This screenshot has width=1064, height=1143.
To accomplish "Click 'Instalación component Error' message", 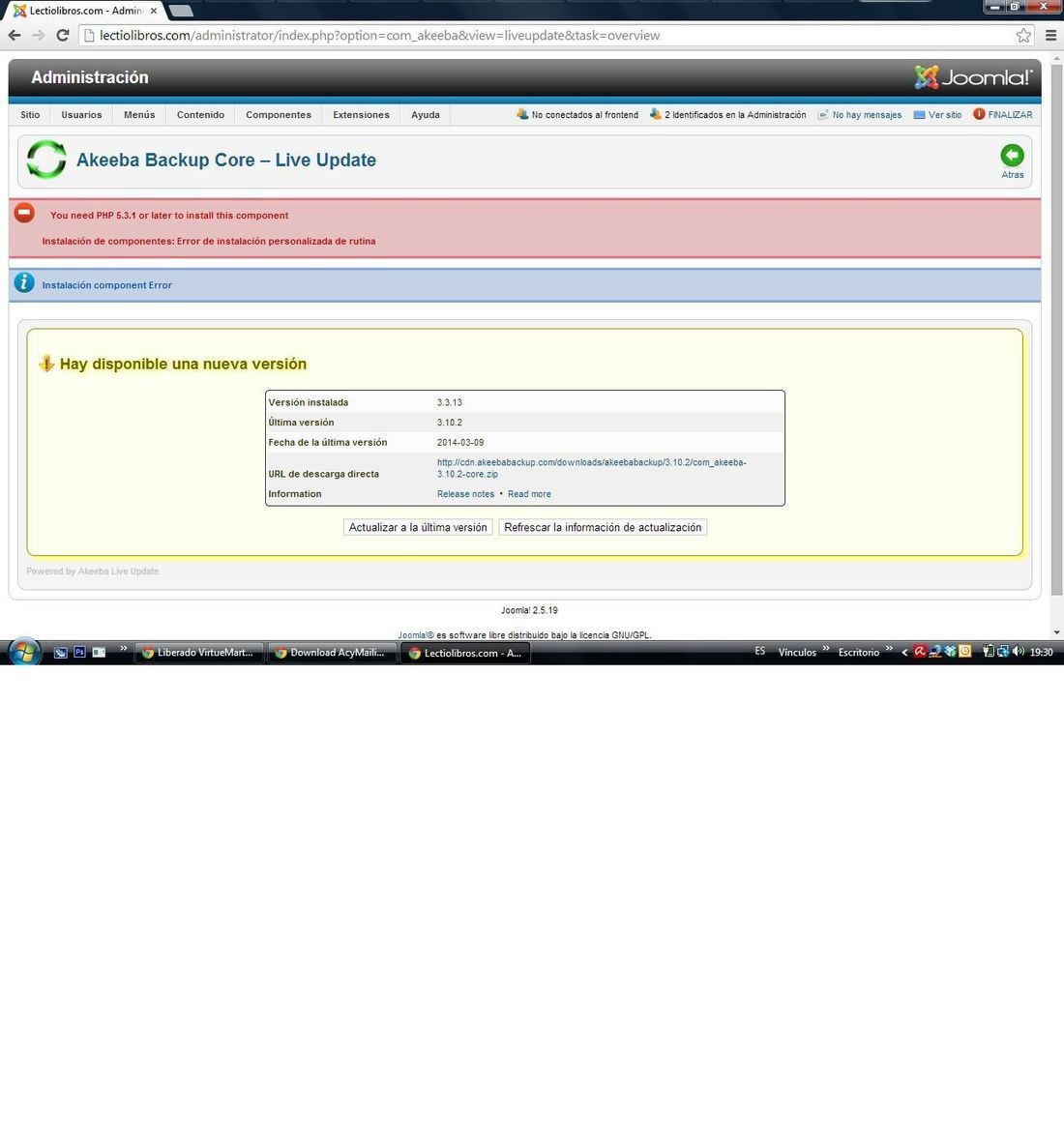I will click(106, 285).
